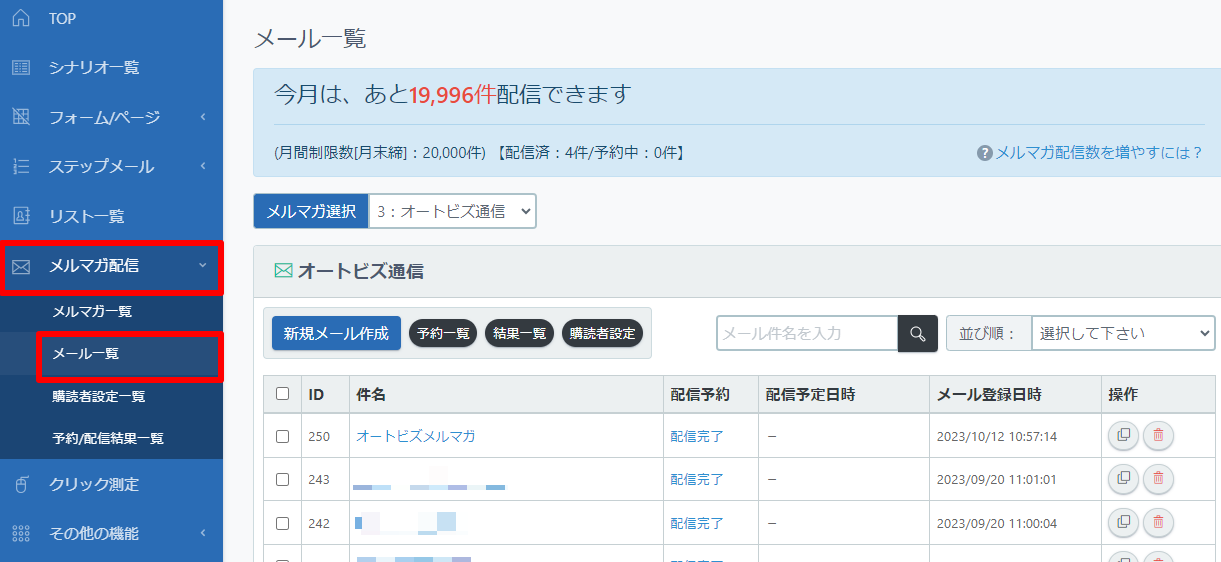The image size is (1221, 562).
Task: Click copy icon for mail ID 250
Action: [x=1123, y=436]
